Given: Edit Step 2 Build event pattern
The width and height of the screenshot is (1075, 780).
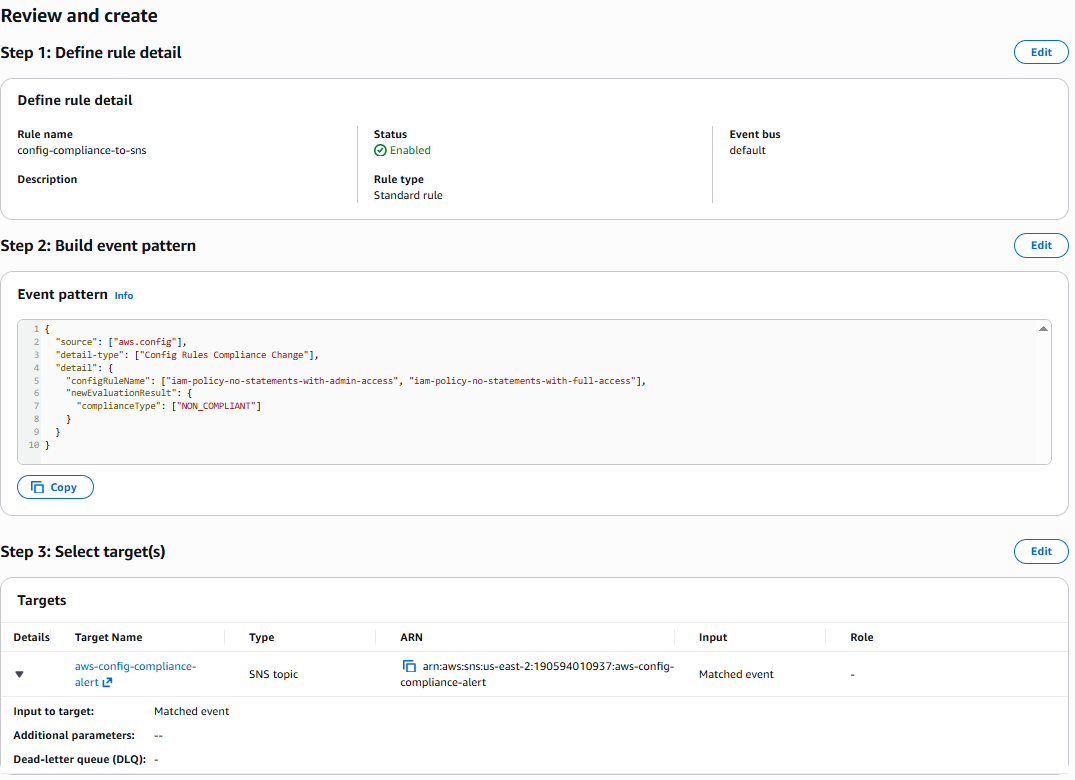Looking at the screenshot, I should (1041, 245).
